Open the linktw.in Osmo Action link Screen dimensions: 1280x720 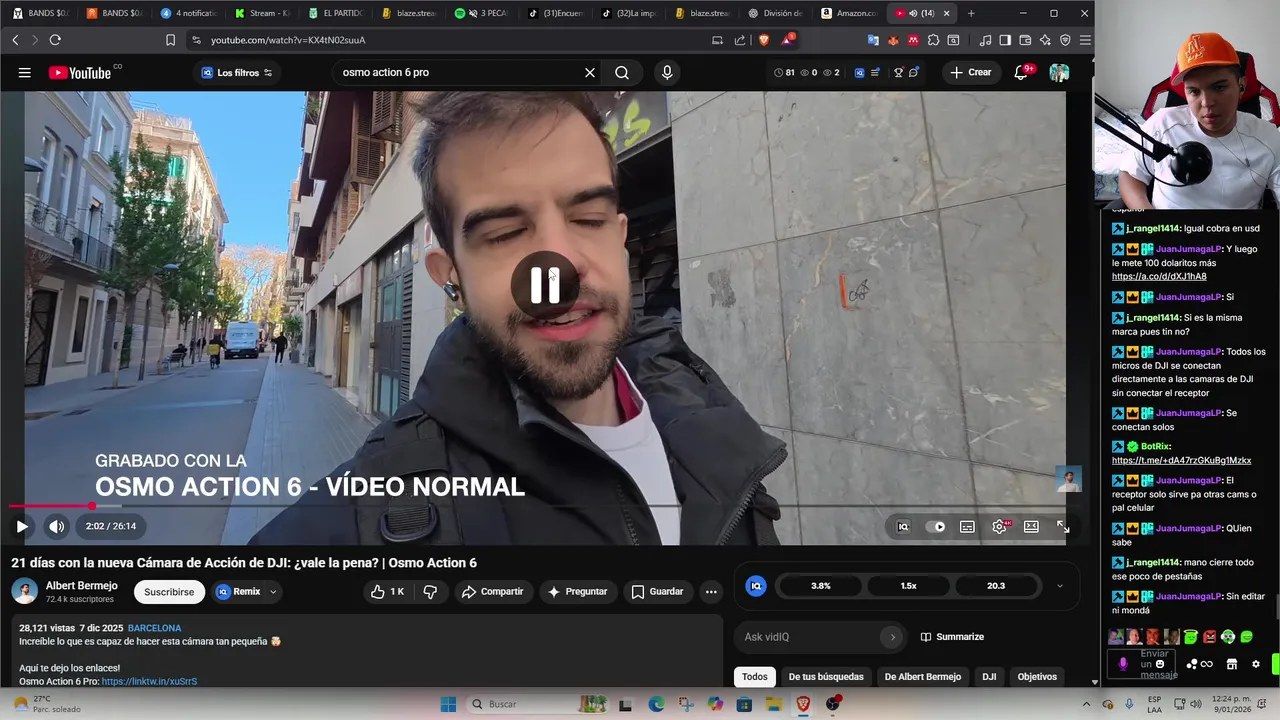149,681
